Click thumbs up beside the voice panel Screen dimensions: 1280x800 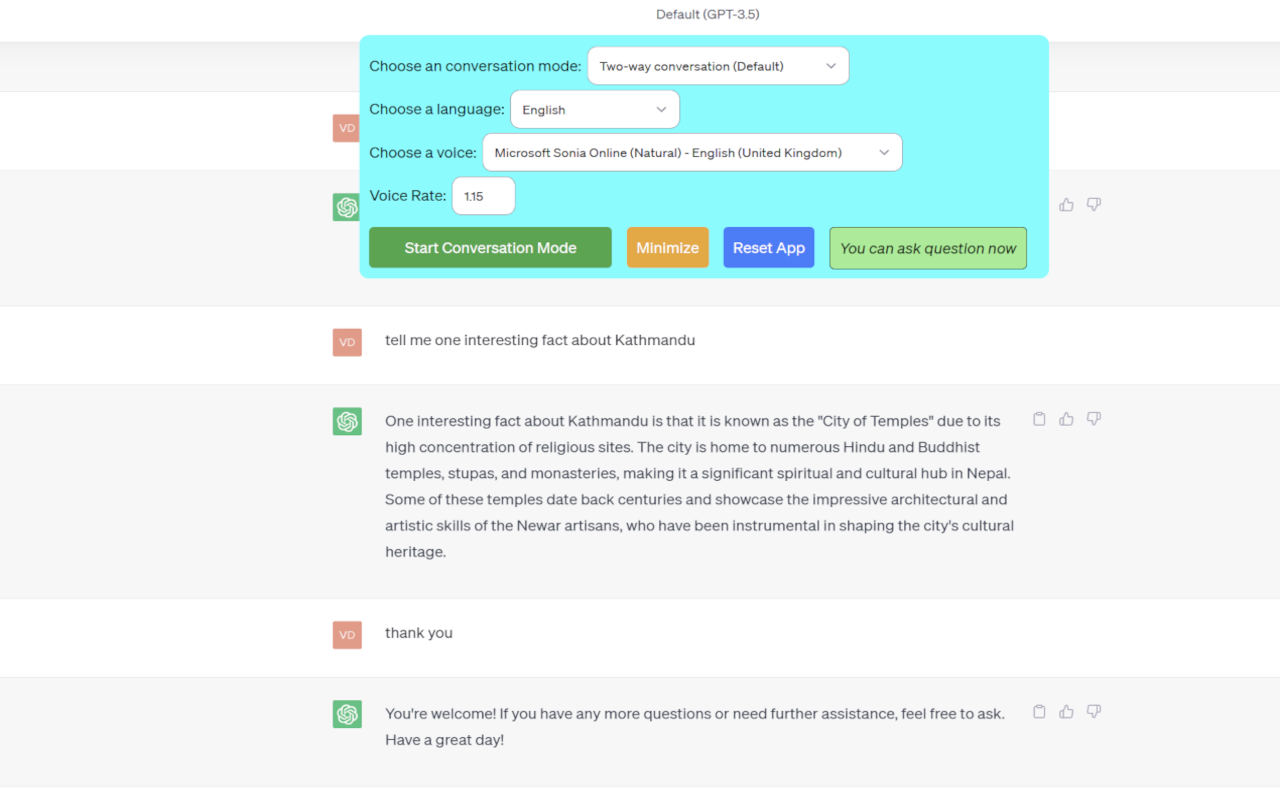pos(1066,205)
